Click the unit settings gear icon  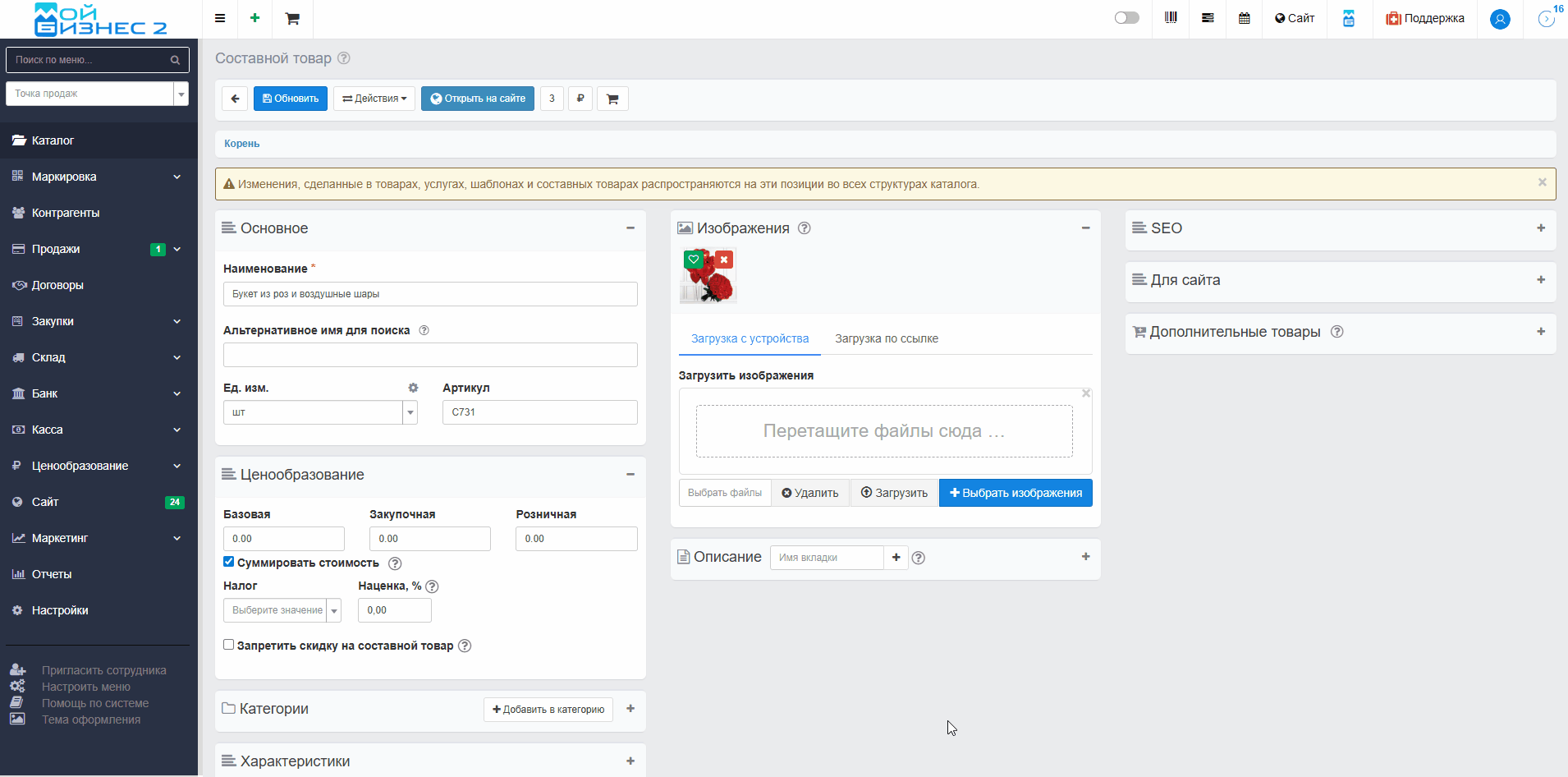413,388
